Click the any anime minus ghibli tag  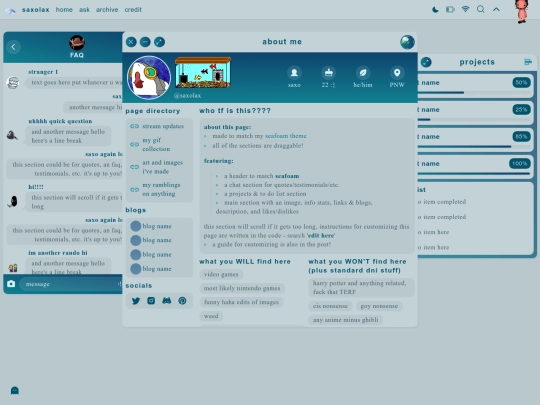(345, 320)
